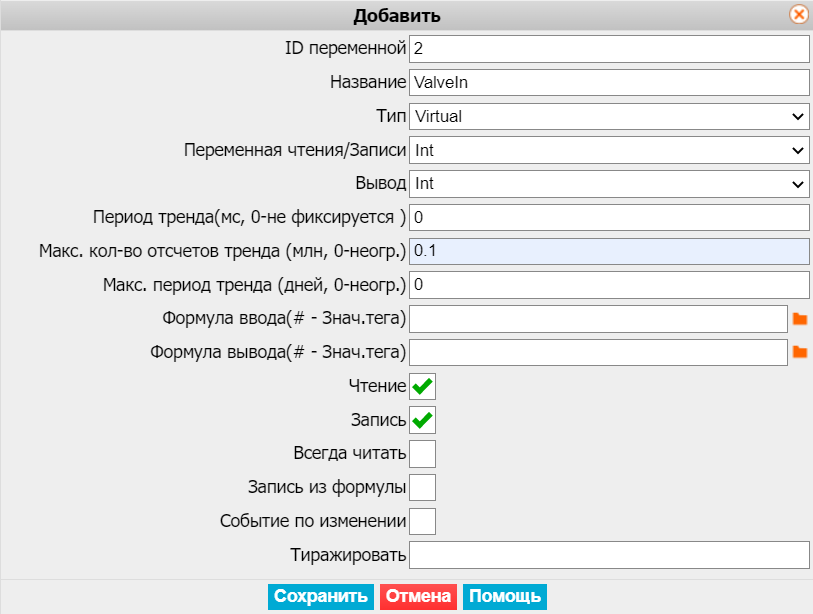The height and width of the screenshot is (614, 813).
Task: Enable the Событие по изменении checkbox
Action: [x=423, y=521]
